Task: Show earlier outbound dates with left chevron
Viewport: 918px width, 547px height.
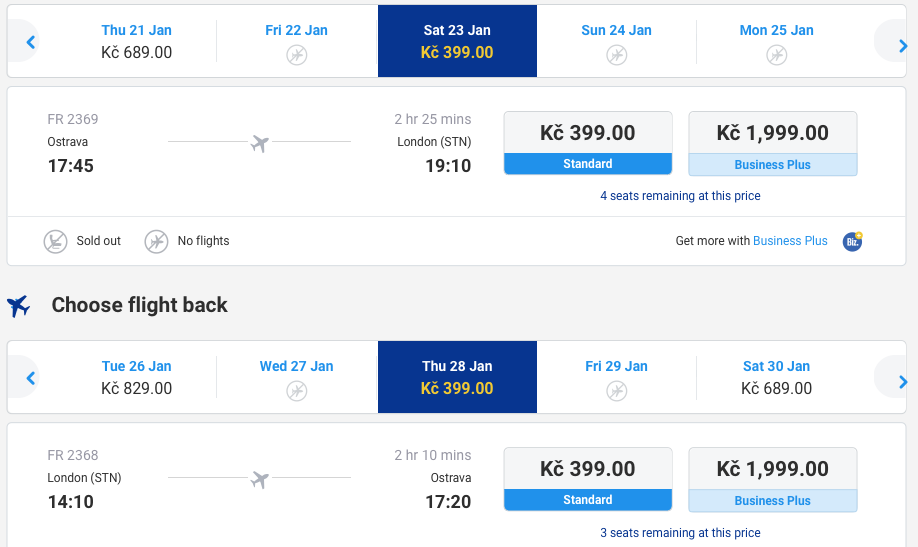Action: click(29, 42)
